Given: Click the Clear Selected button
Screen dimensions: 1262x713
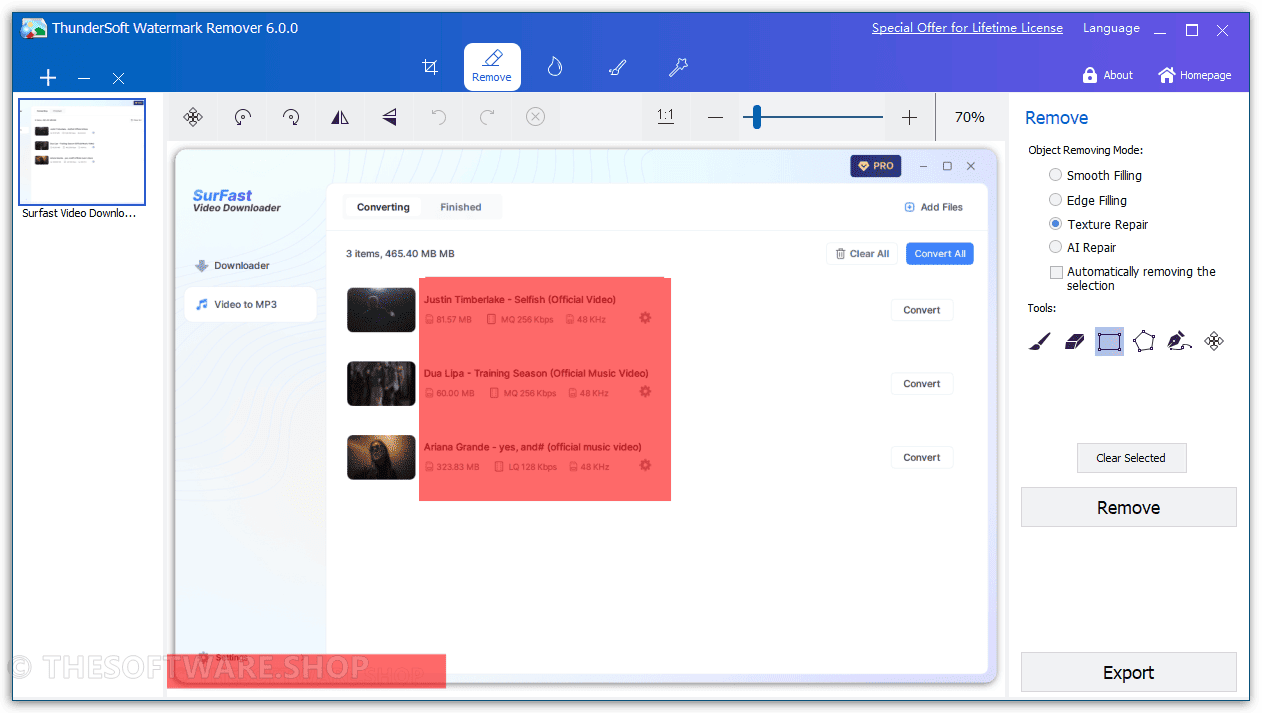Looking at the screenshot, I should [1131, 458].
